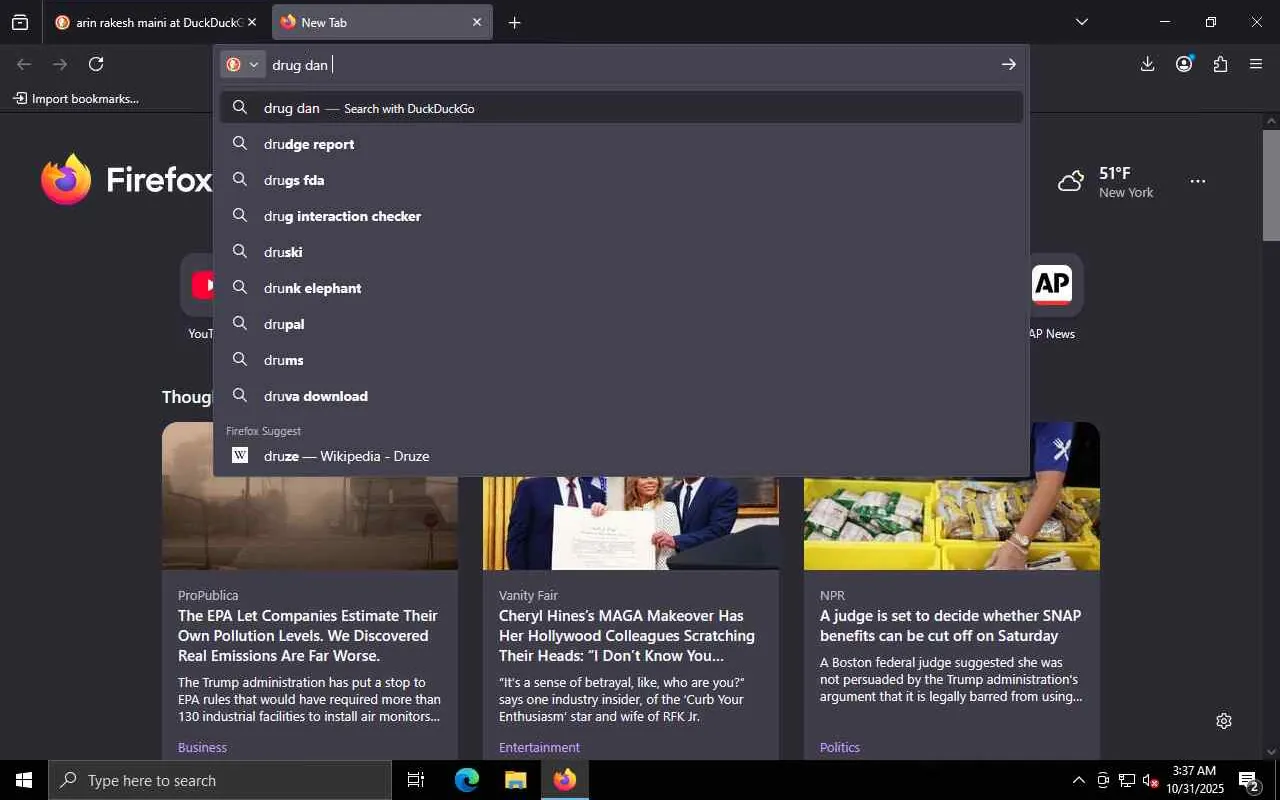Click the Windows taskbar search box
This screenshot has width=1280, height=800.
pos(220,780)
